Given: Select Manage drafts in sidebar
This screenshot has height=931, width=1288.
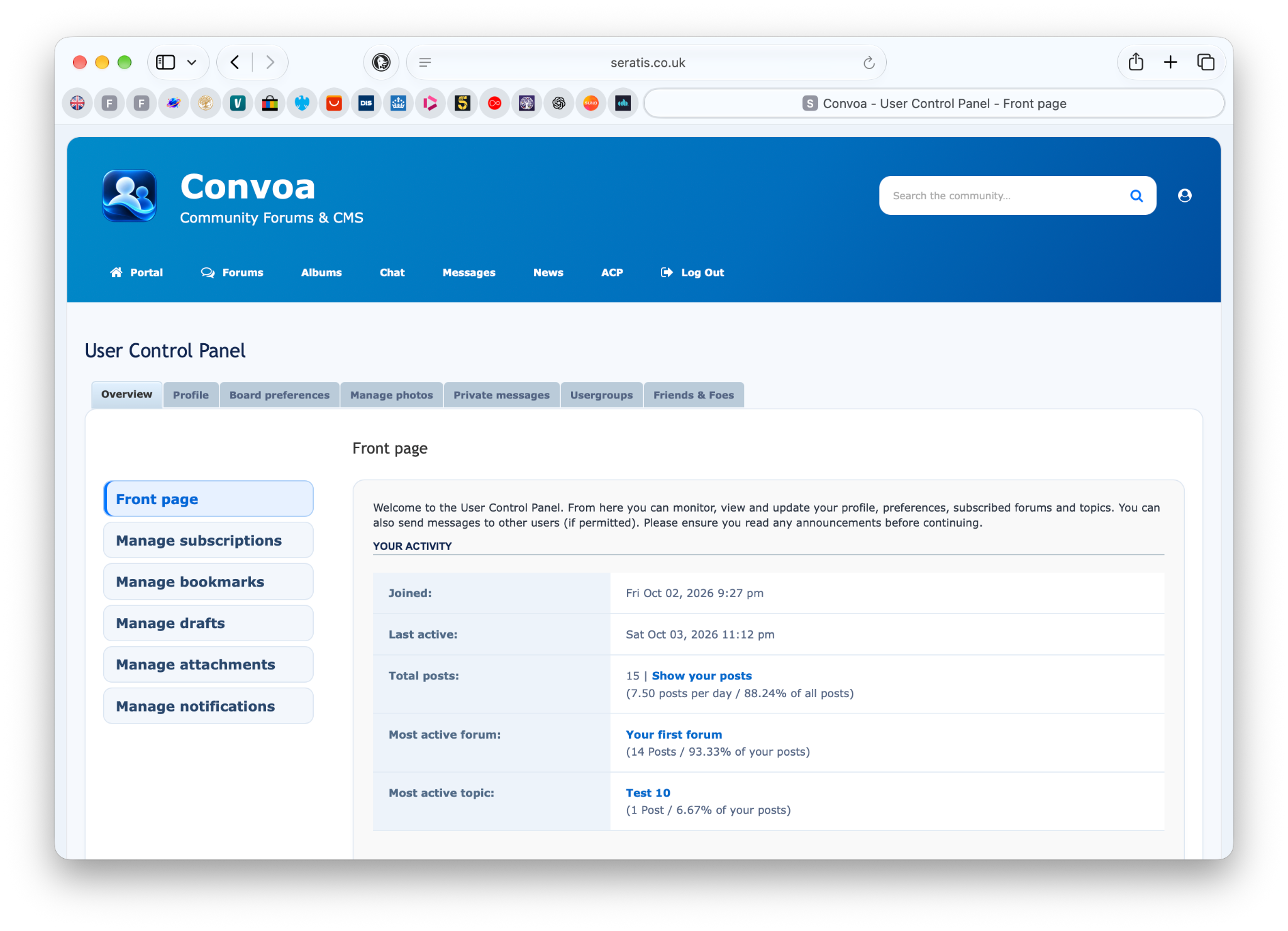Looking at the screenshot, I should [208, 623].
